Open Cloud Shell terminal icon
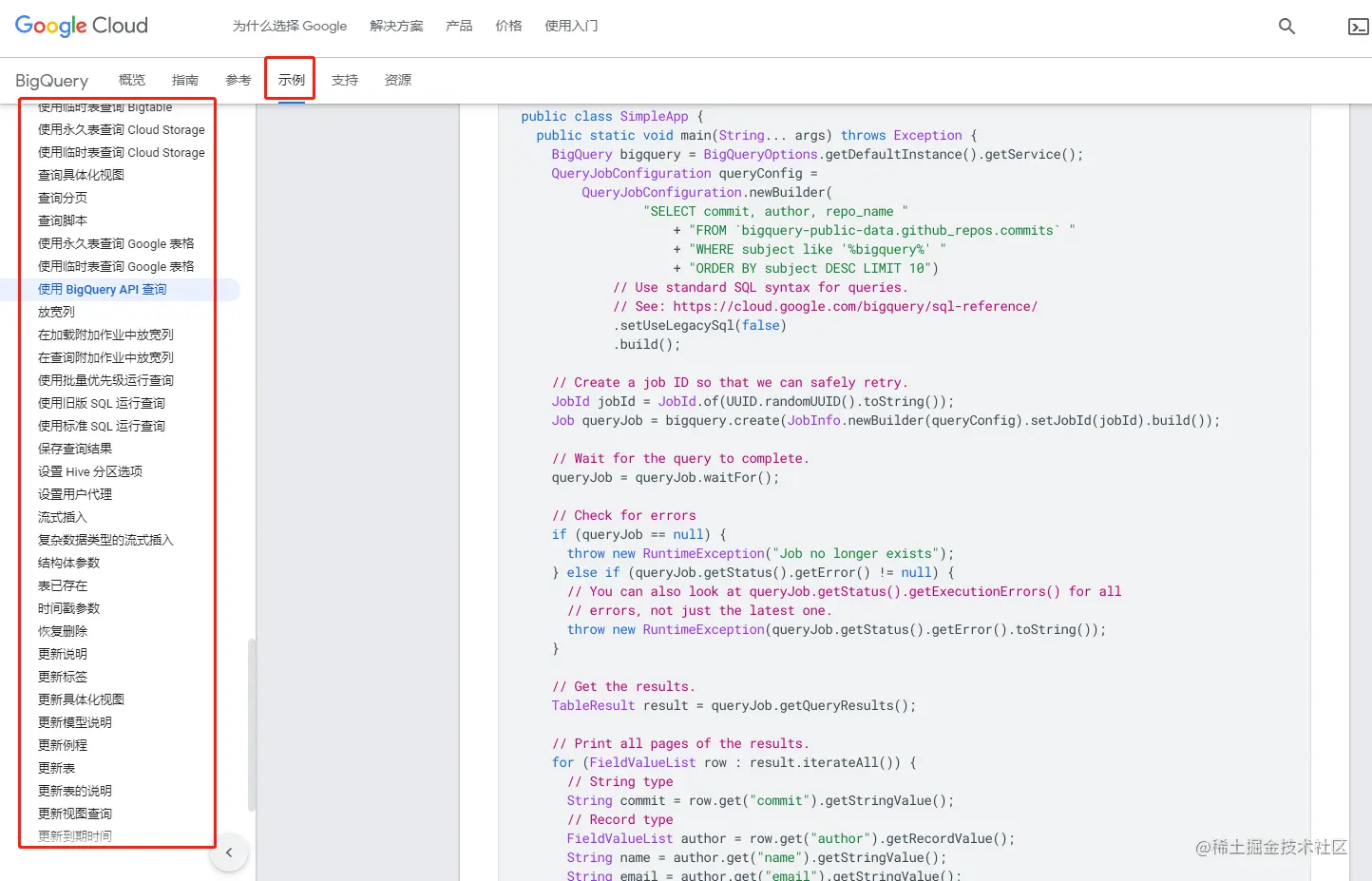The image size is (1372, 881). coord(1359,27)
